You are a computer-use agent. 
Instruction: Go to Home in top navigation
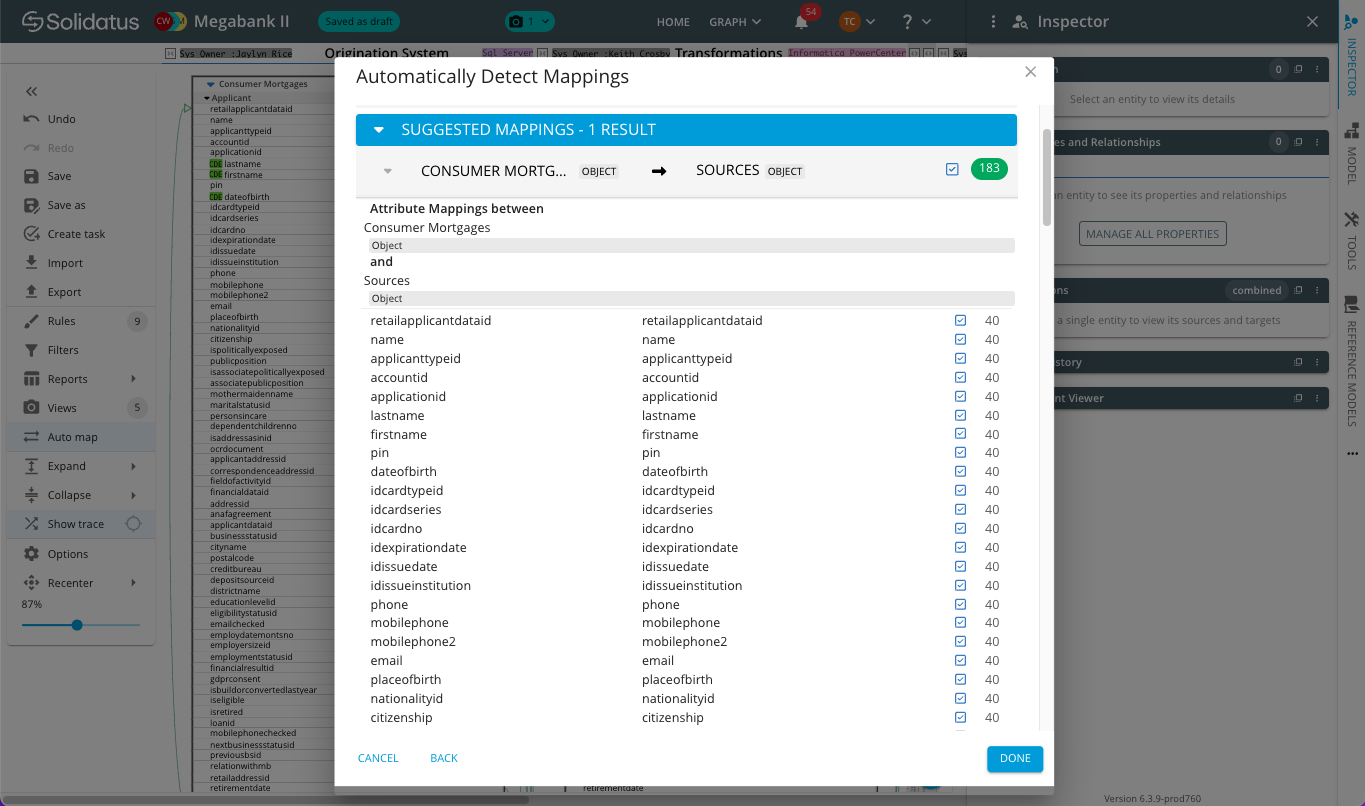click(x=673, y=21)
